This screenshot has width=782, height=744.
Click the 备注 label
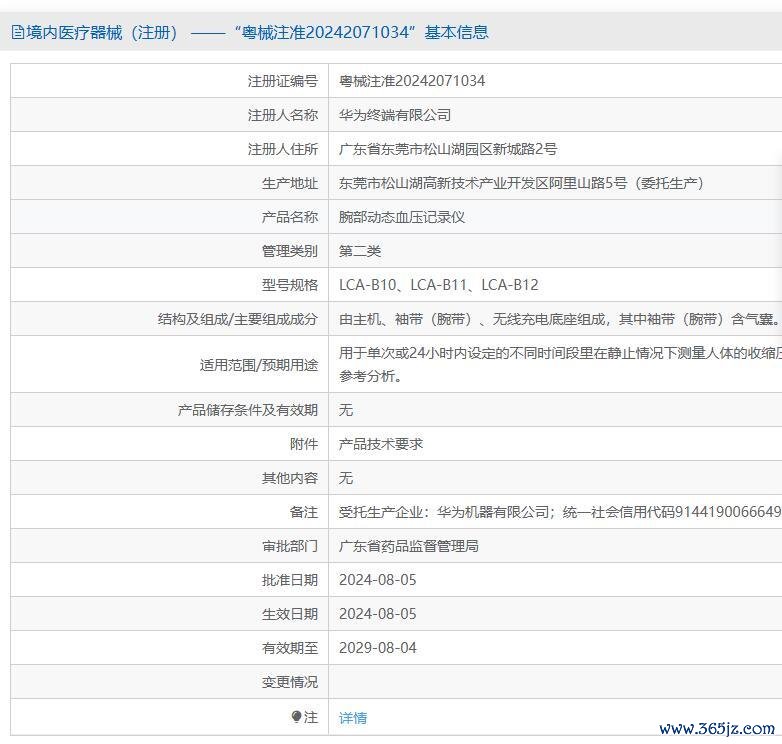point(303,512)
